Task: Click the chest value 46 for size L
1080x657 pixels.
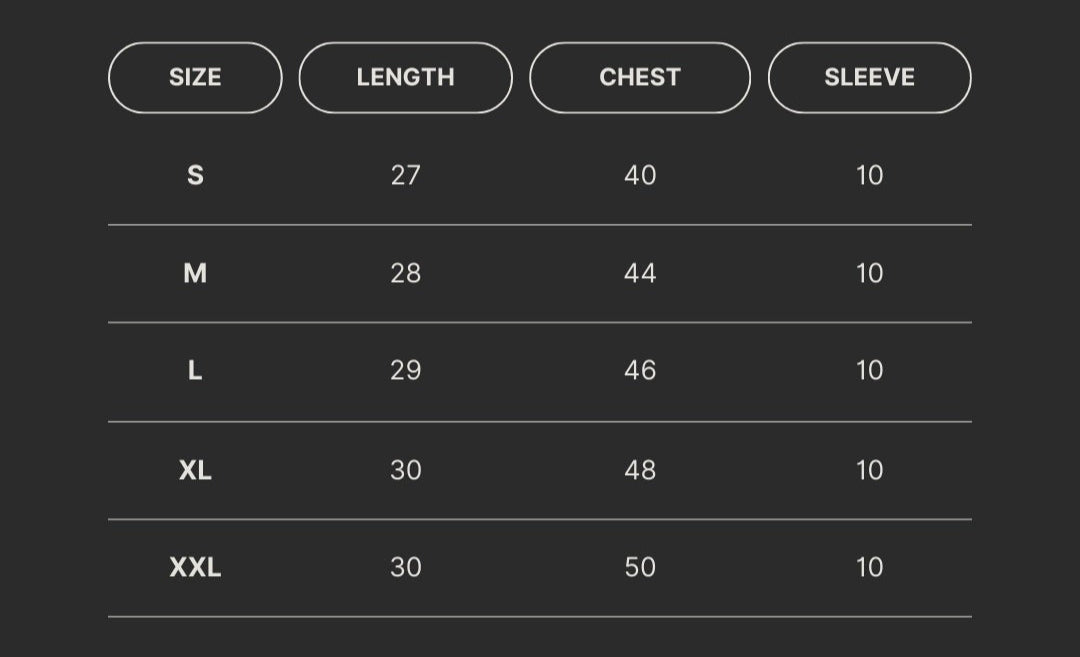Action: [x=640, y=371]
